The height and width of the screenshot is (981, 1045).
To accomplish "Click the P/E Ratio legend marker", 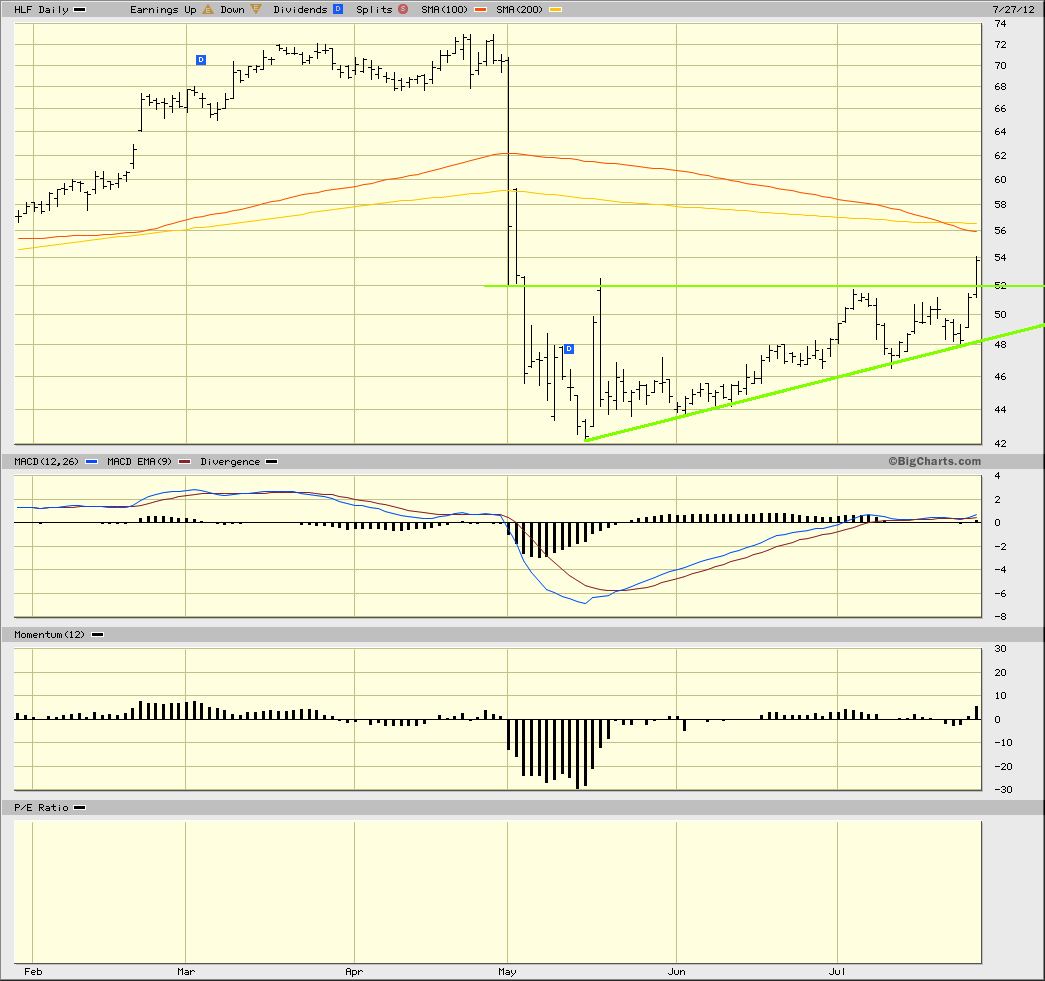I will tap(79, 808).
